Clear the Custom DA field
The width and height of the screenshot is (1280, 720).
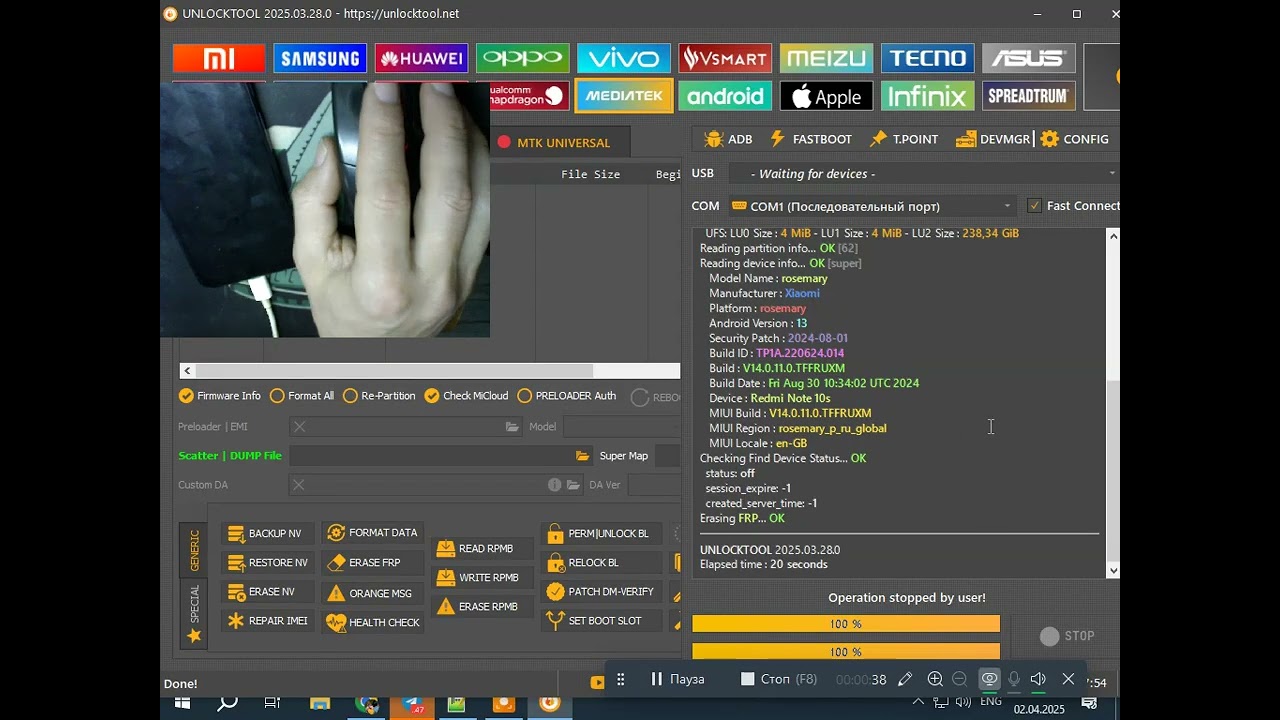[x=298, y=485]
